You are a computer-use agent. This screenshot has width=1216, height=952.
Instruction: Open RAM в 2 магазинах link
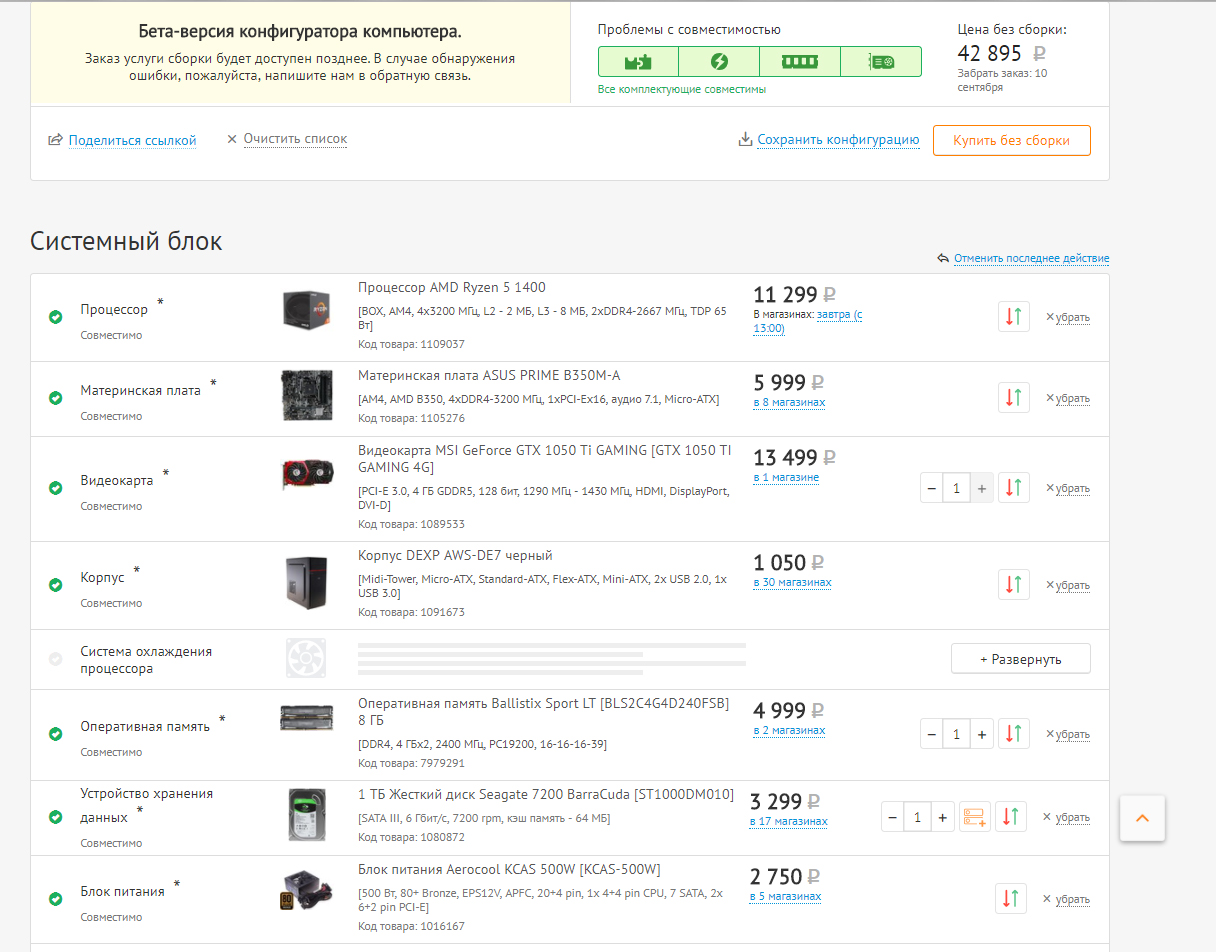pos(789,730)
